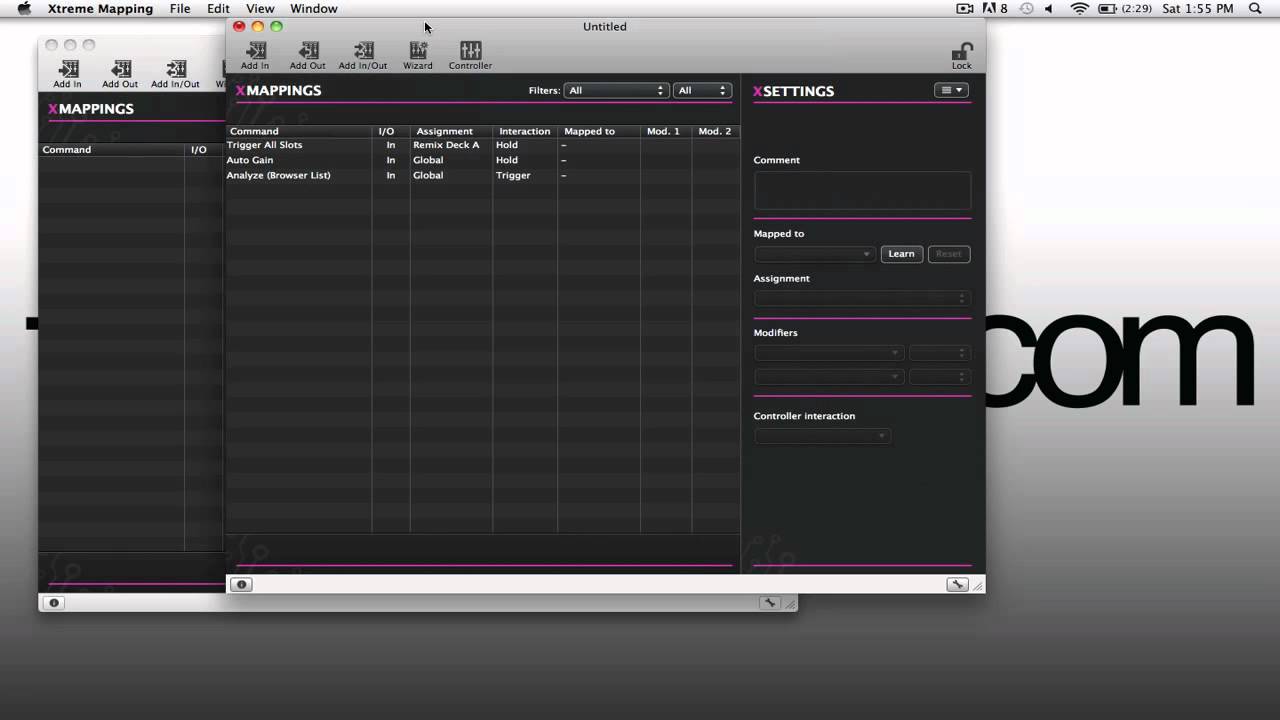Open the File menu
Image resolution: width=1280 pixels, height=720 pixels.
(180, 8)
